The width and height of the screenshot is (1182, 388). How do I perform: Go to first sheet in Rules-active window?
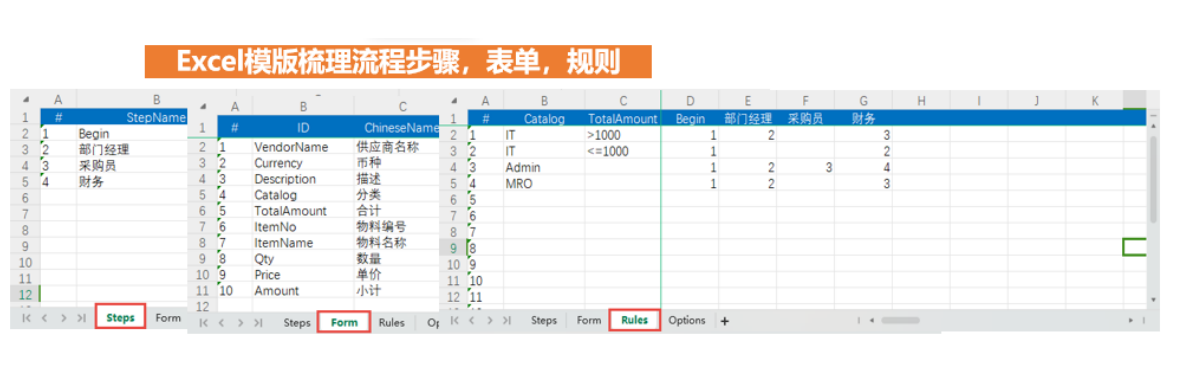tap(454, 321)
